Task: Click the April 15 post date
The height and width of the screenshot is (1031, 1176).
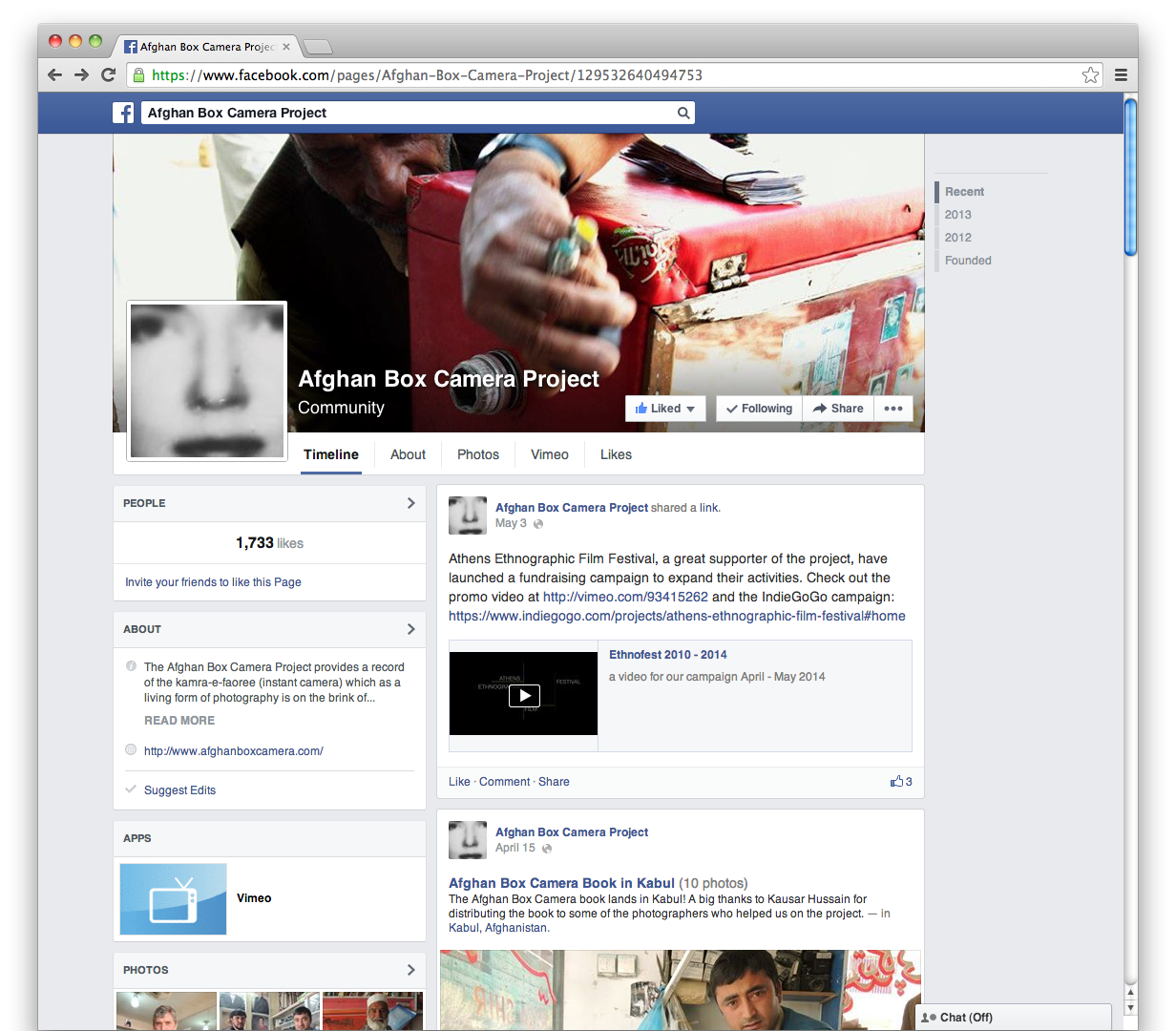Action: 515,848
